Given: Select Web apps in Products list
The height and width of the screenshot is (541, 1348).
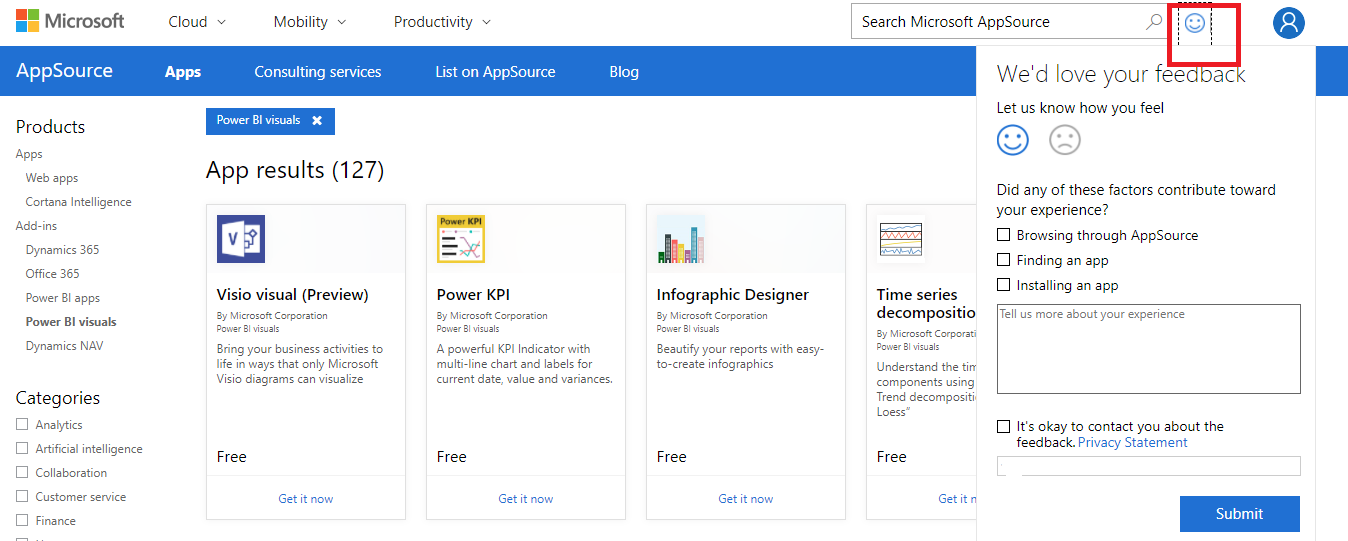Looking at the screenshot, I should tap(52, 178).
